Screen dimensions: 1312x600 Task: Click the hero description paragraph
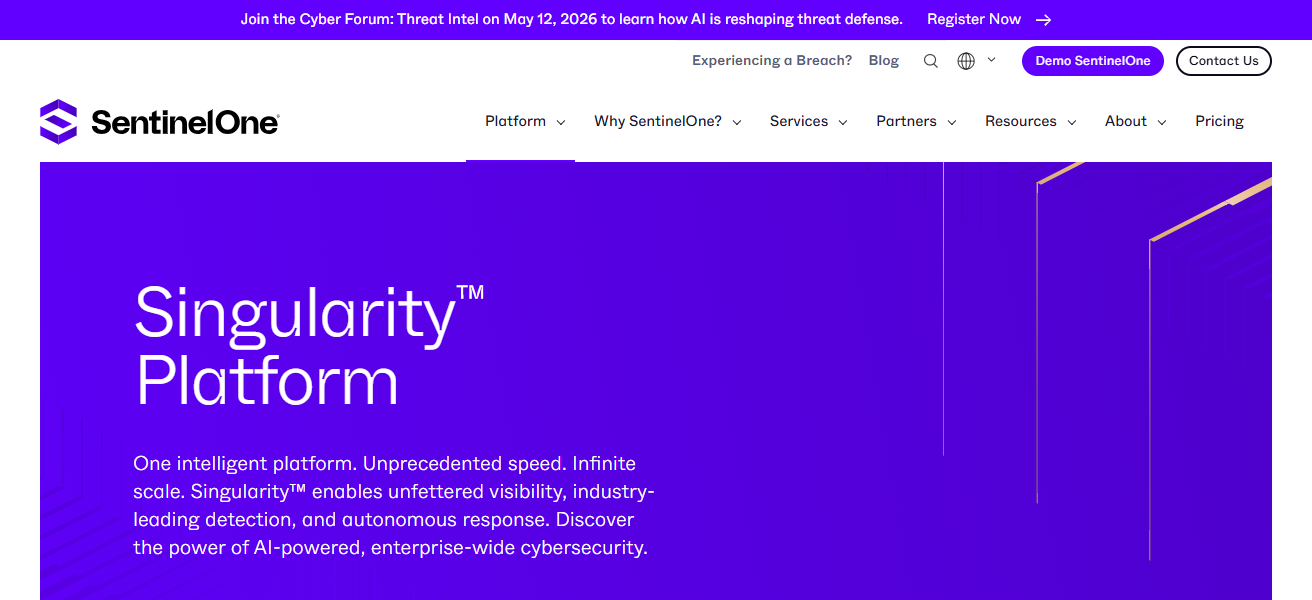coord(393,506)
